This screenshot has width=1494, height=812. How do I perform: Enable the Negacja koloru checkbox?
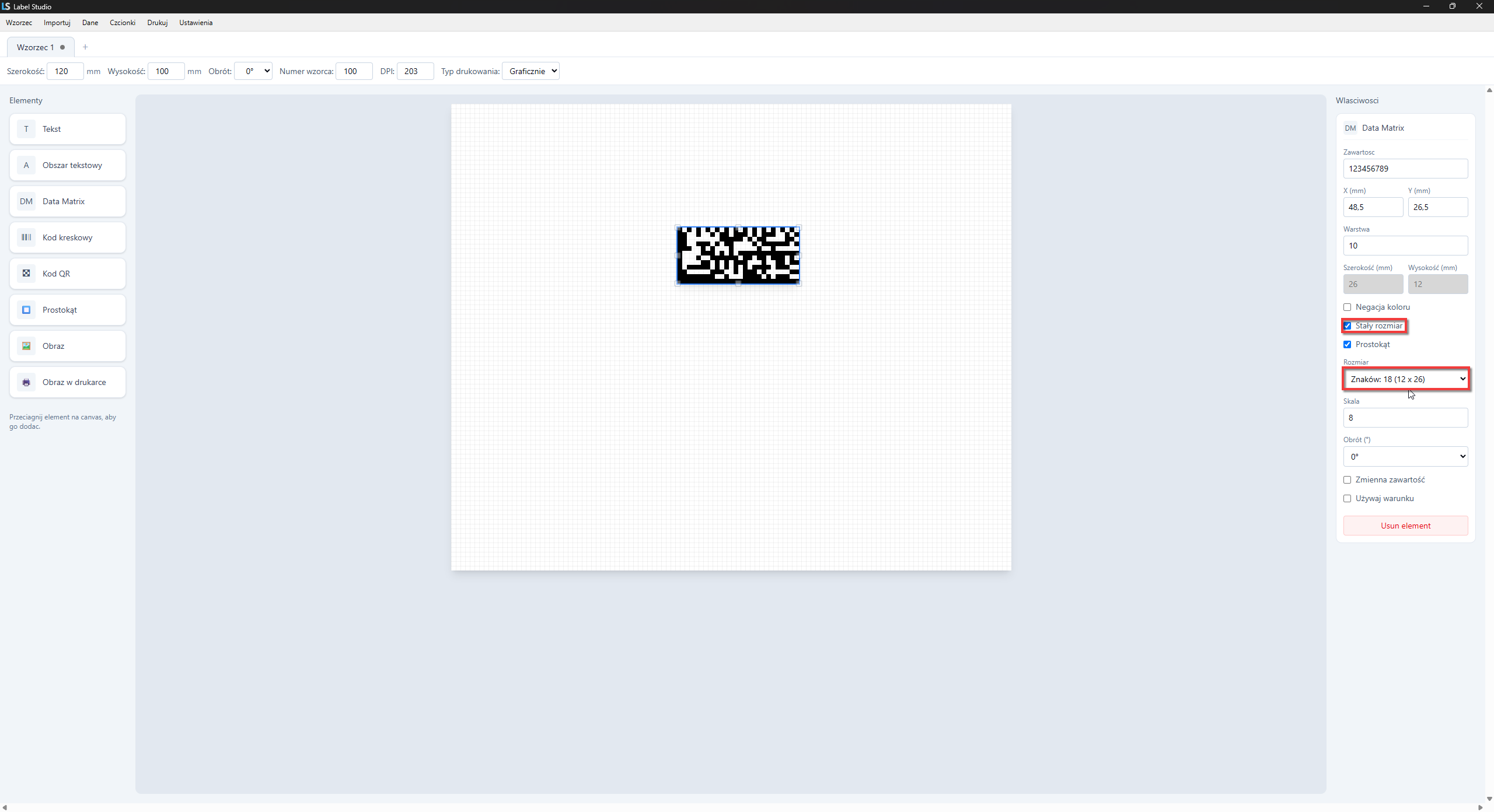(1347, 307)
